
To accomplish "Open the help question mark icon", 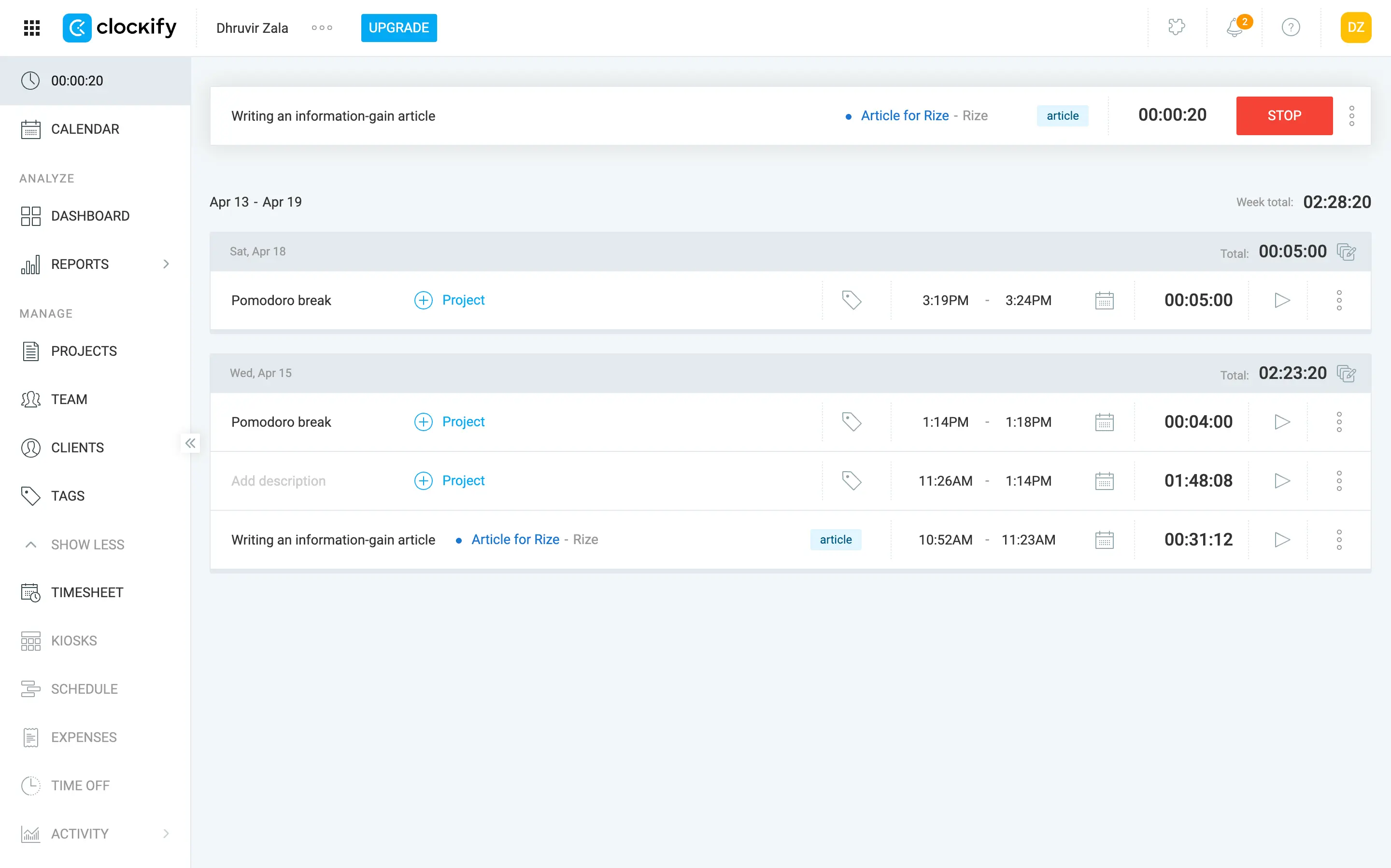I will pyautogui.click(x=1291, y=27).
